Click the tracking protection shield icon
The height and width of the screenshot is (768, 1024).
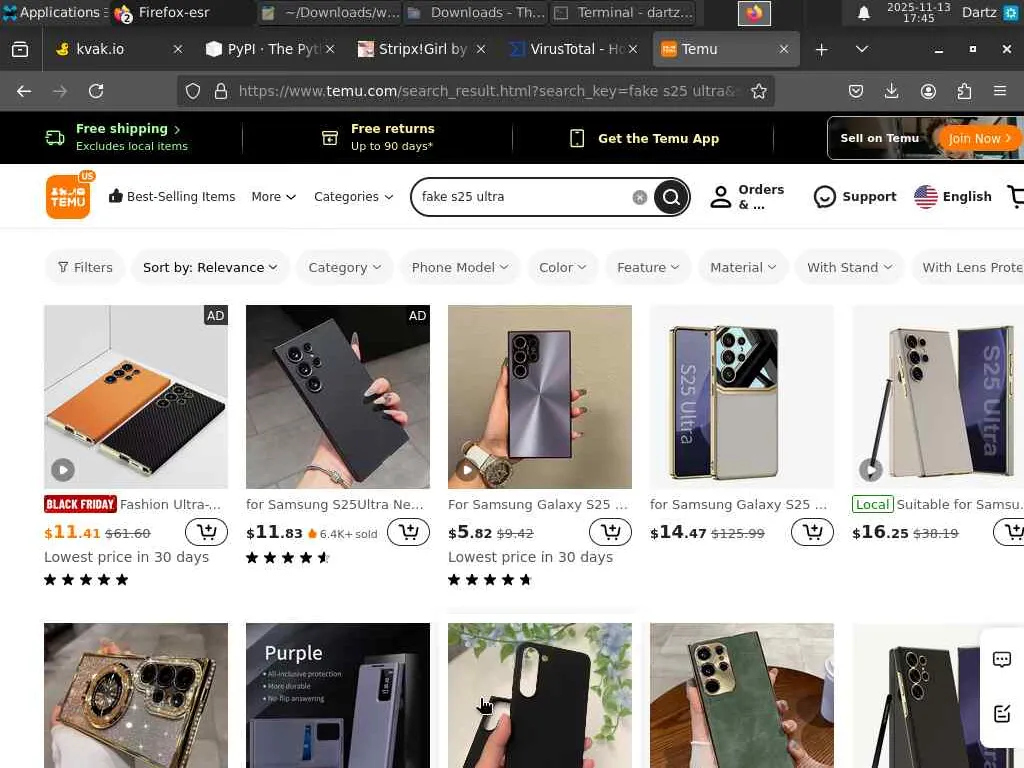(x=193, y=91)
